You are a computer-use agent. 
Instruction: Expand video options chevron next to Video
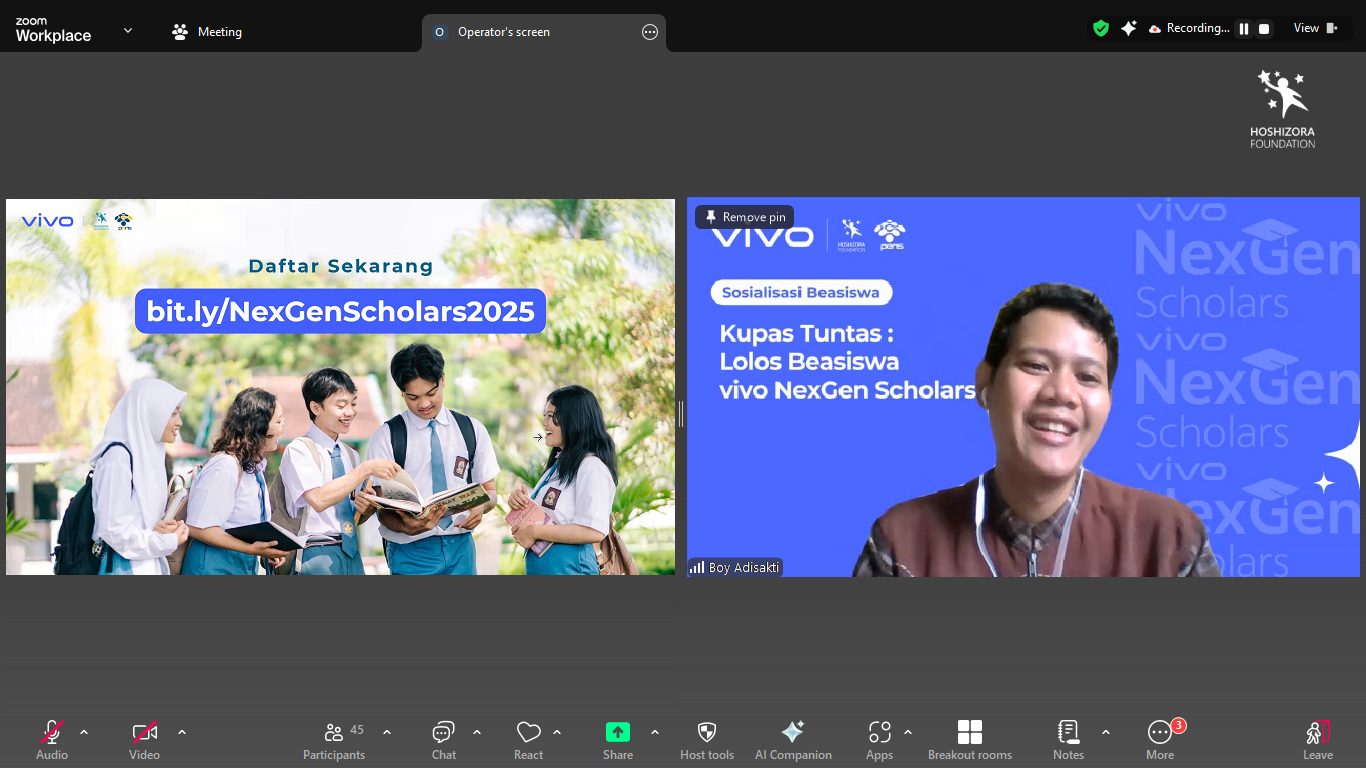182,732
